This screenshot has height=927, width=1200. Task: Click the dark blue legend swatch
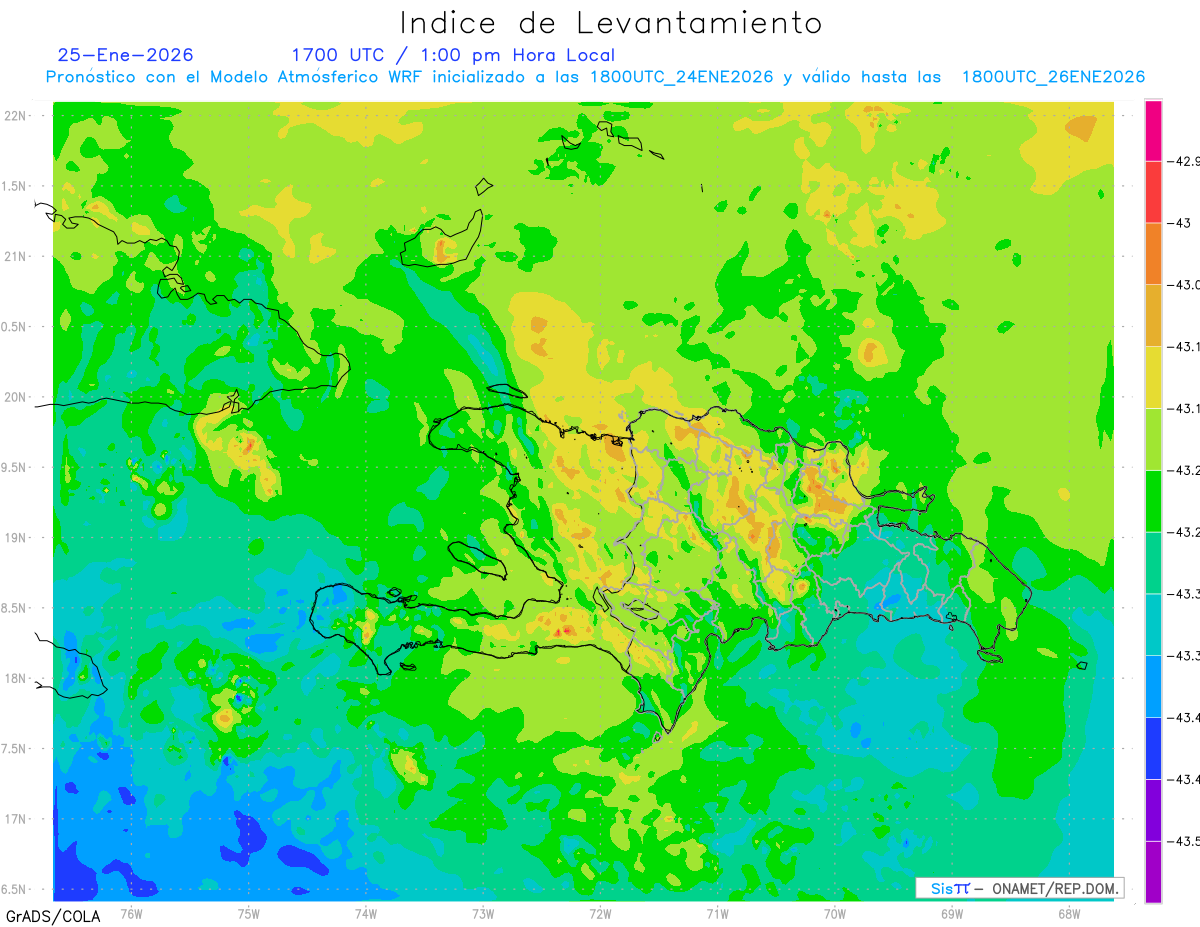tap(1153, 748)
